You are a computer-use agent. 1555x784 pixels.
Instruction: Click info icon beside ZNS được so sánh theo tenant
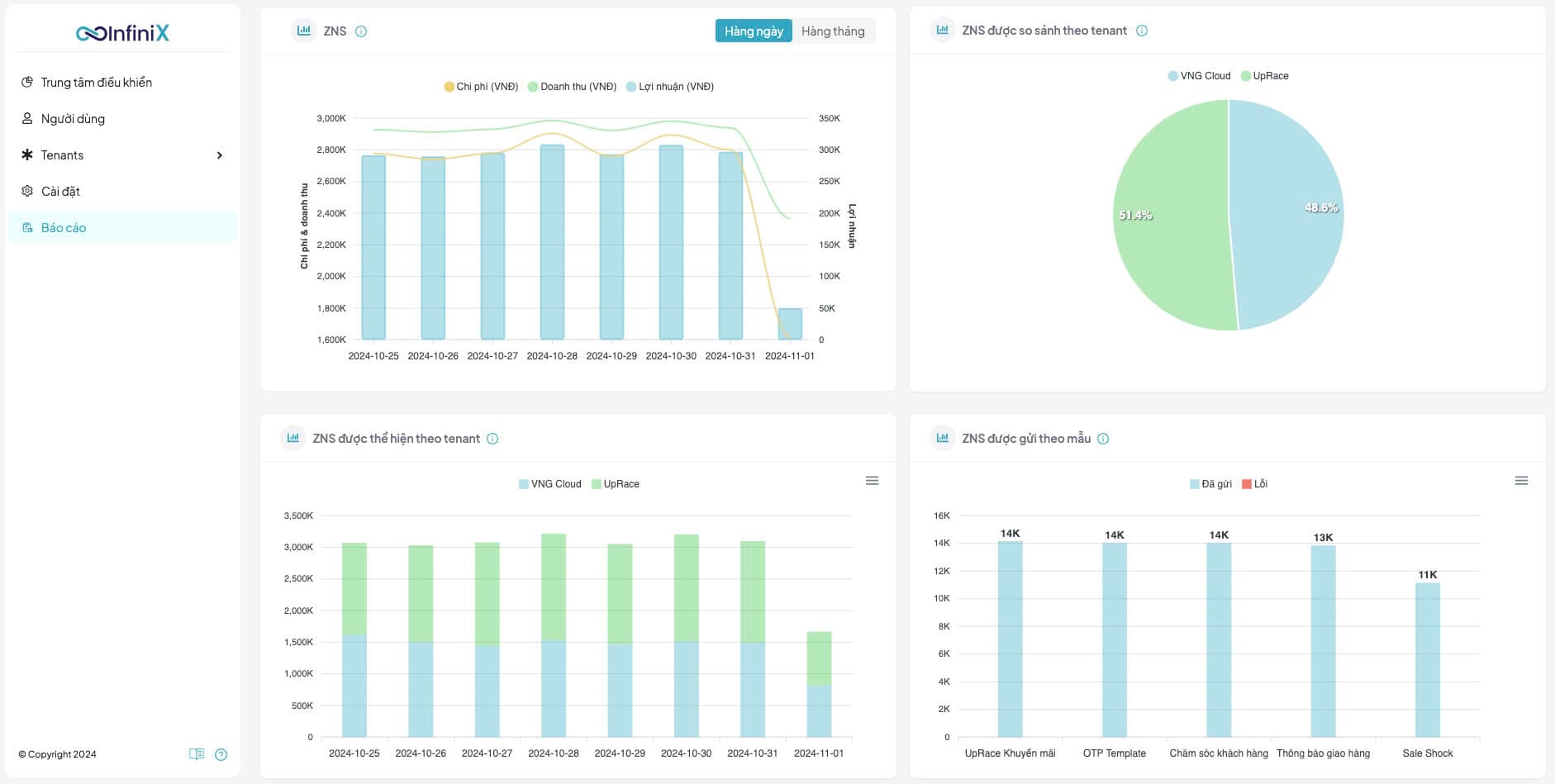pyautogui.click(x=1142, y=31)
